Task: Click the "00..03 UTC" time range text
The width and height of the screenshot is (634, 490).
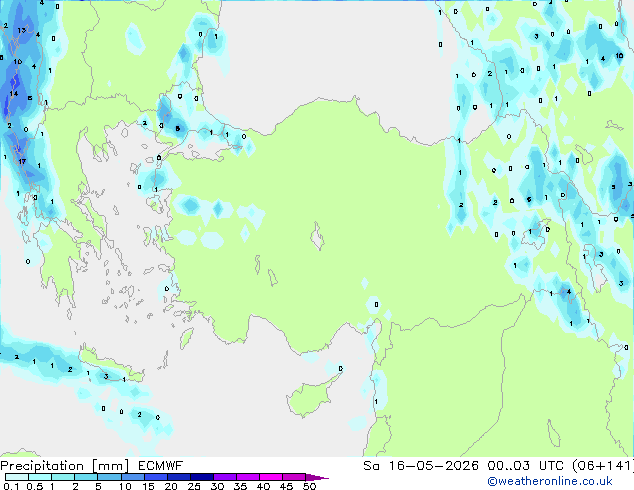Action: pyautogui.click(x=526, y=466)
